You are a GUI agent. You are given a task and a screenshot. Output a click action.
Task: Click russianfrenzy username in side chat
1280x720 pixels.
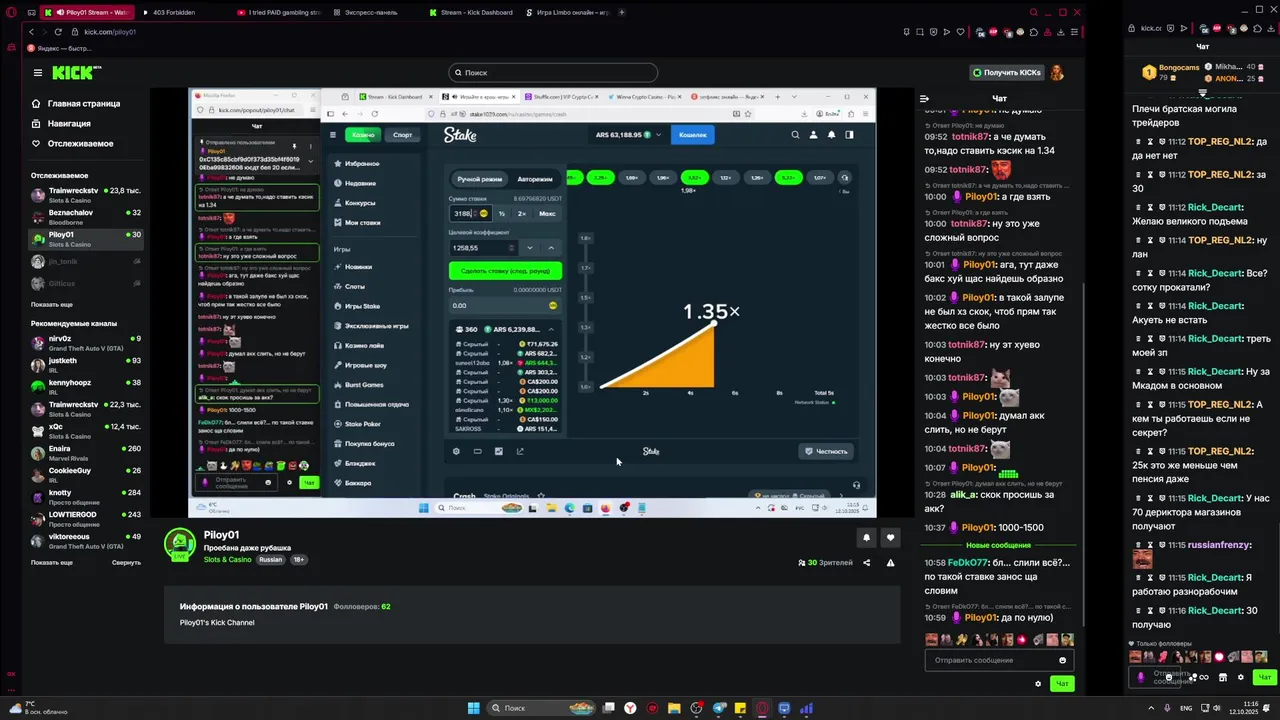pyautogui.click(x=1219, y=545)
